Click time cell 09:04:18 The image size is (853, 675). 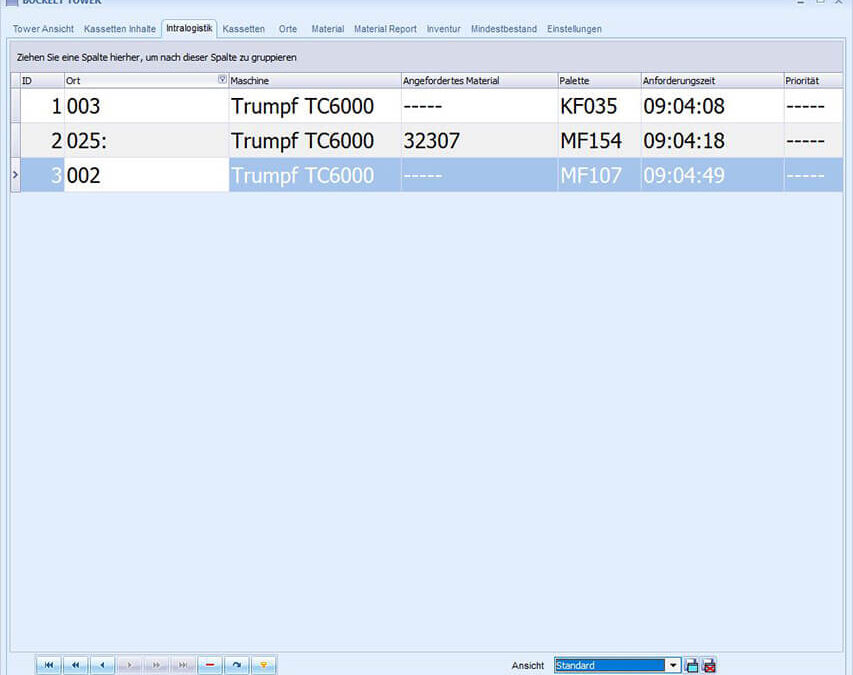tap(713, 140)
